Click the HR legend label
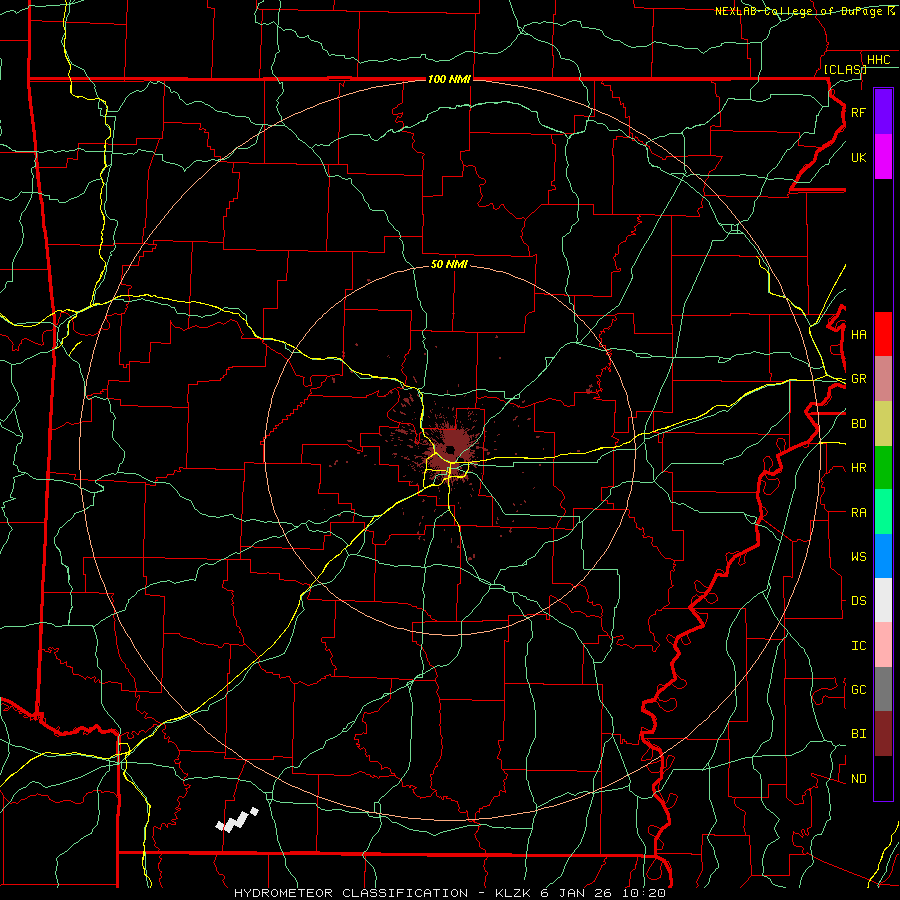This screenshot has height=900, width=900. (858, 468)
